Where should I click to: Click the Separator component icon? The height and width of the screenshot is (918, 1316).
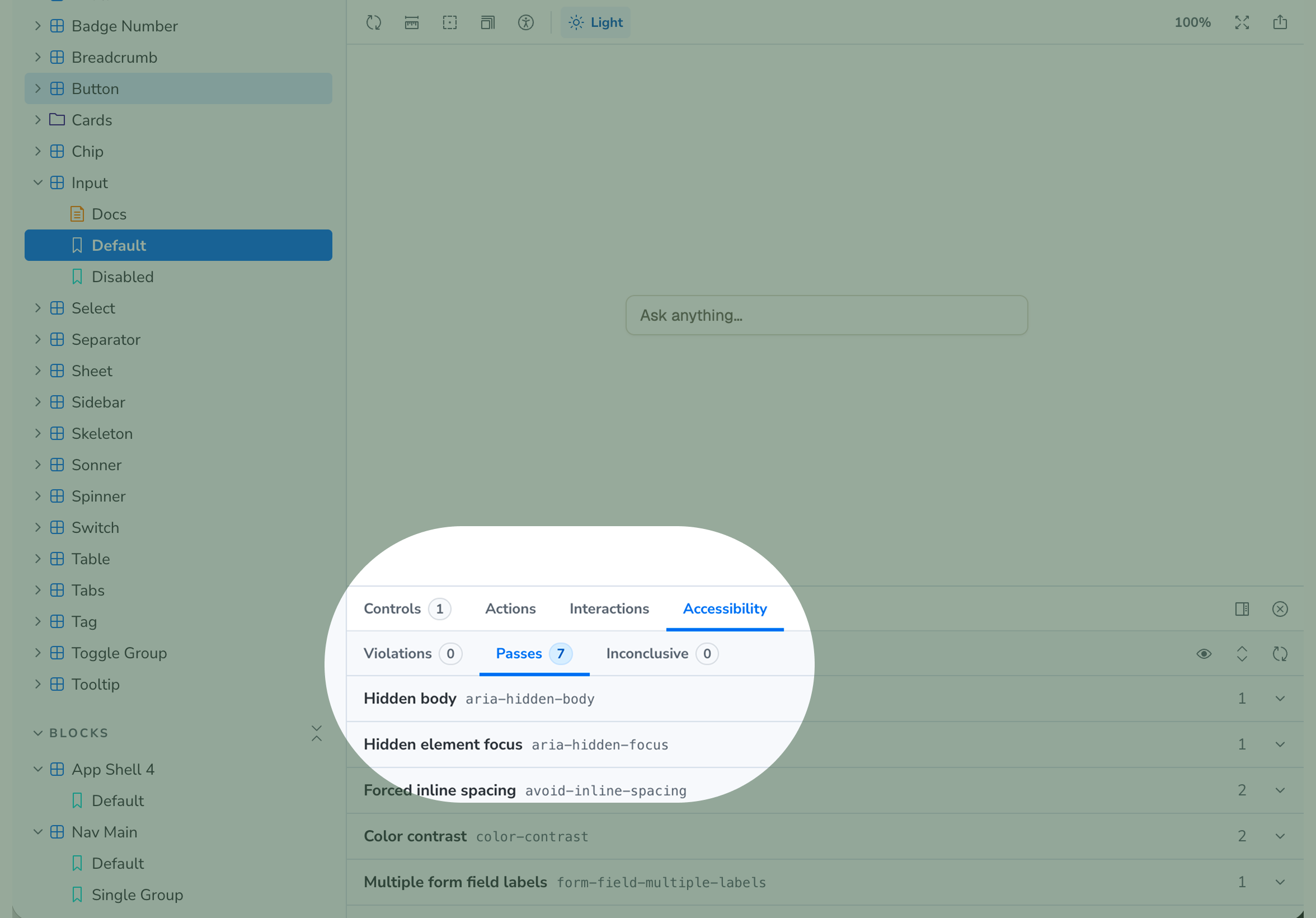pyautogui.click(x=57, y=339)
